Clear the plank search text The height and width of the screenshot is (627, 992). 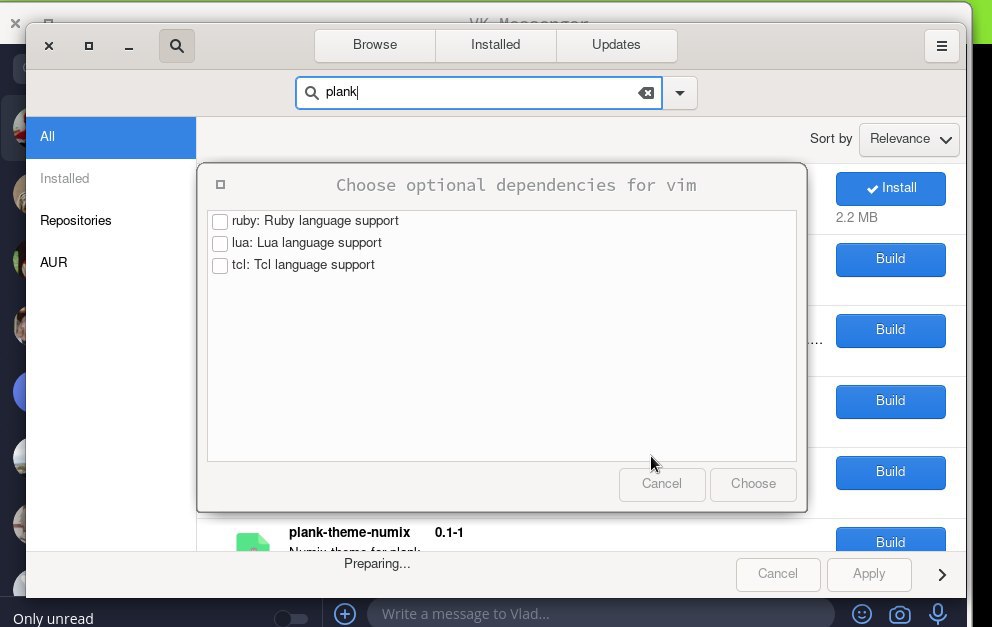coord(645,93)
